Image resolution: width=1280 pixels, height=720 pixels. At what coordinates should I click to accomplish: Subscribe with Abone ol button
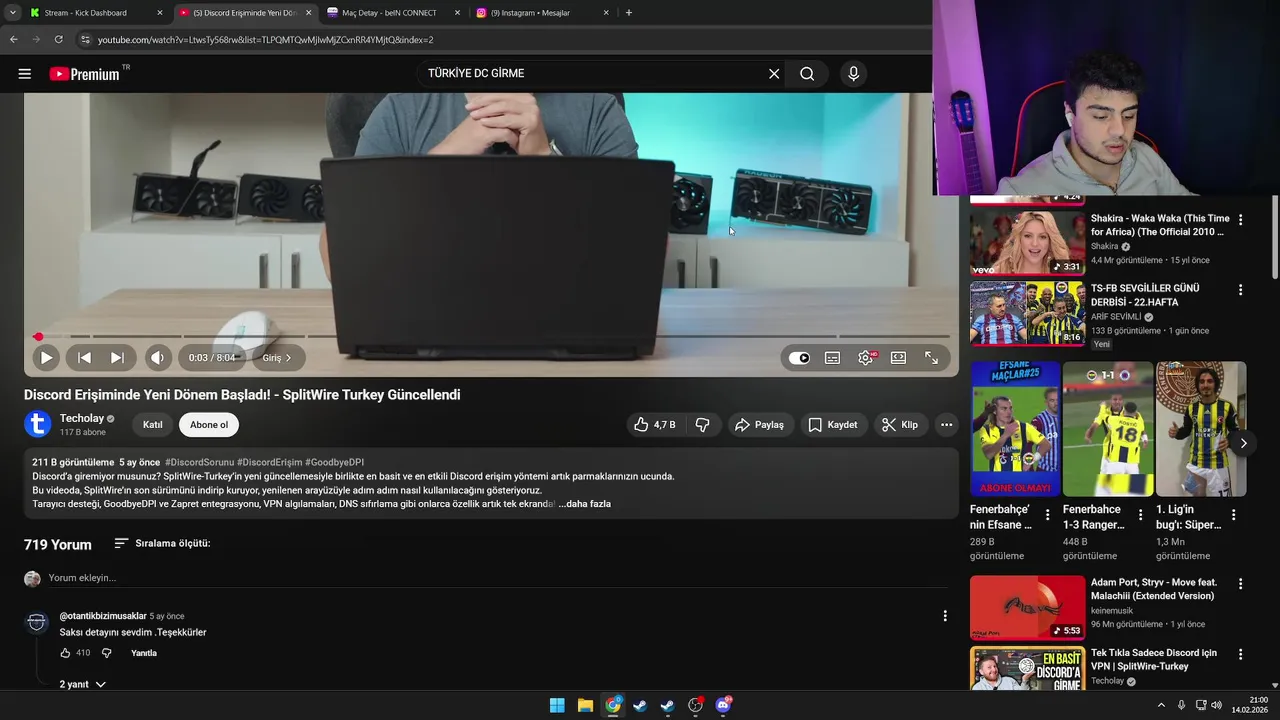pos(209,425)
